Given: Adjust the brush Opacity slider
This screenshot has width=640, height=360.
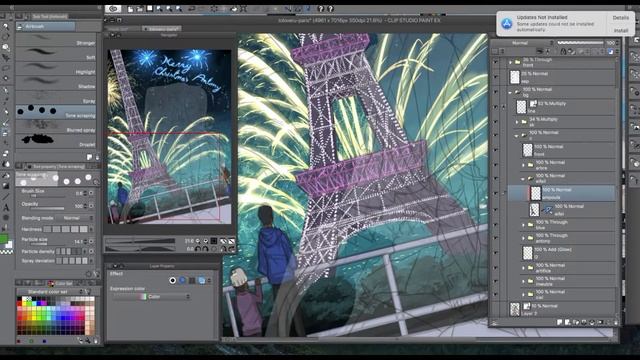Looking at the screenshot, I should coord(48,209).
